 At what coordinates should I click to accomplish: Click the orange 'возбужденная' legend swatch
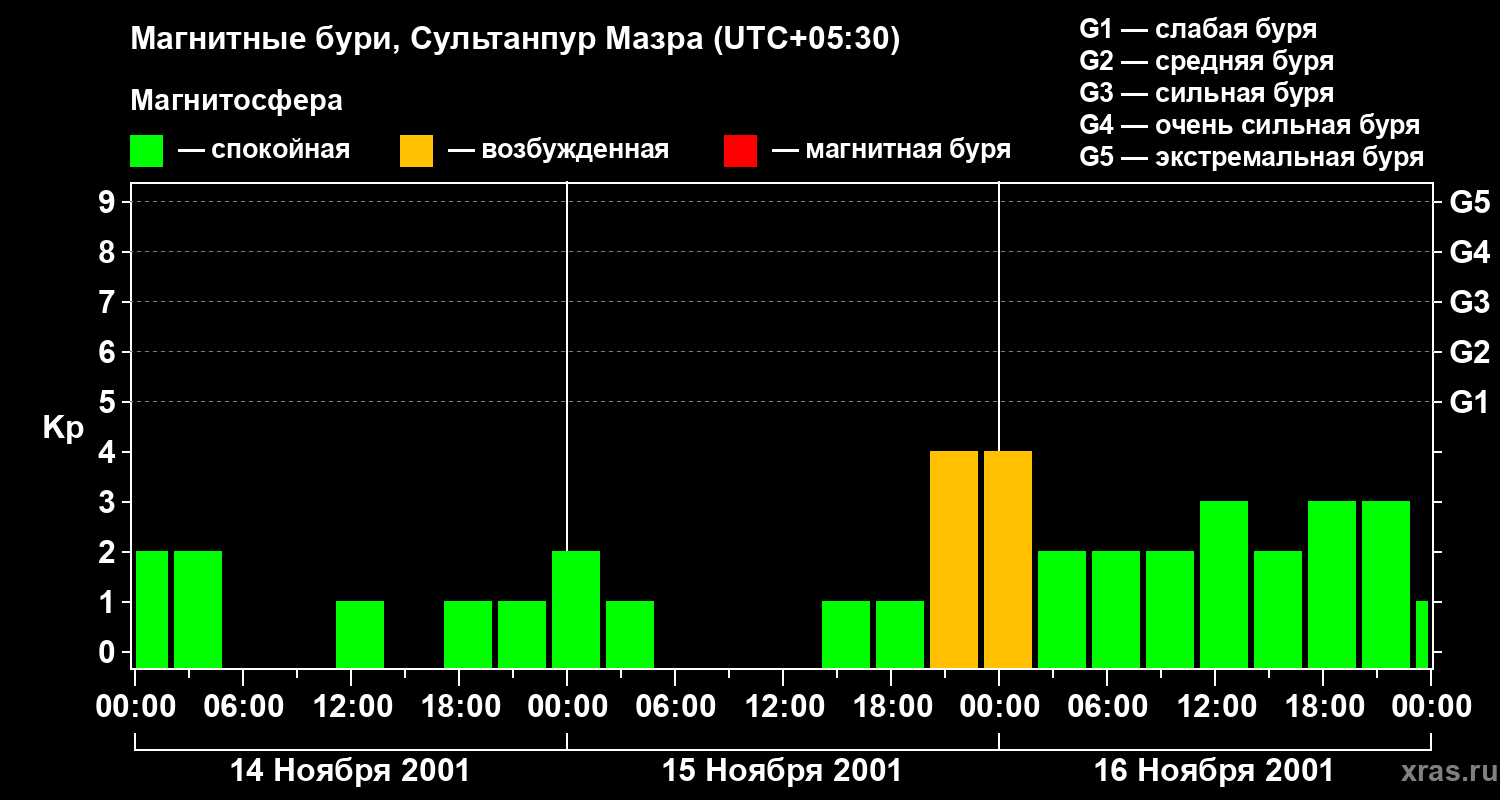416,151
